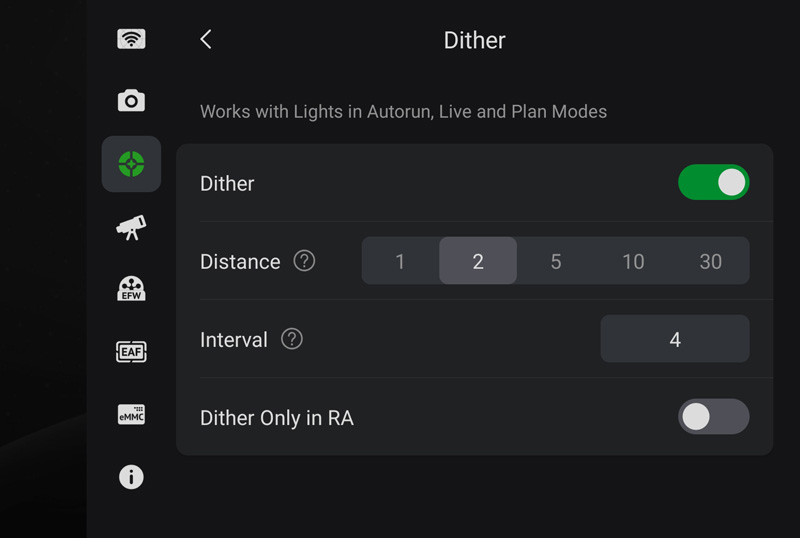Screen dimensions: 800x538
Task: Set dither distance to 10
Action: point(633,261)
